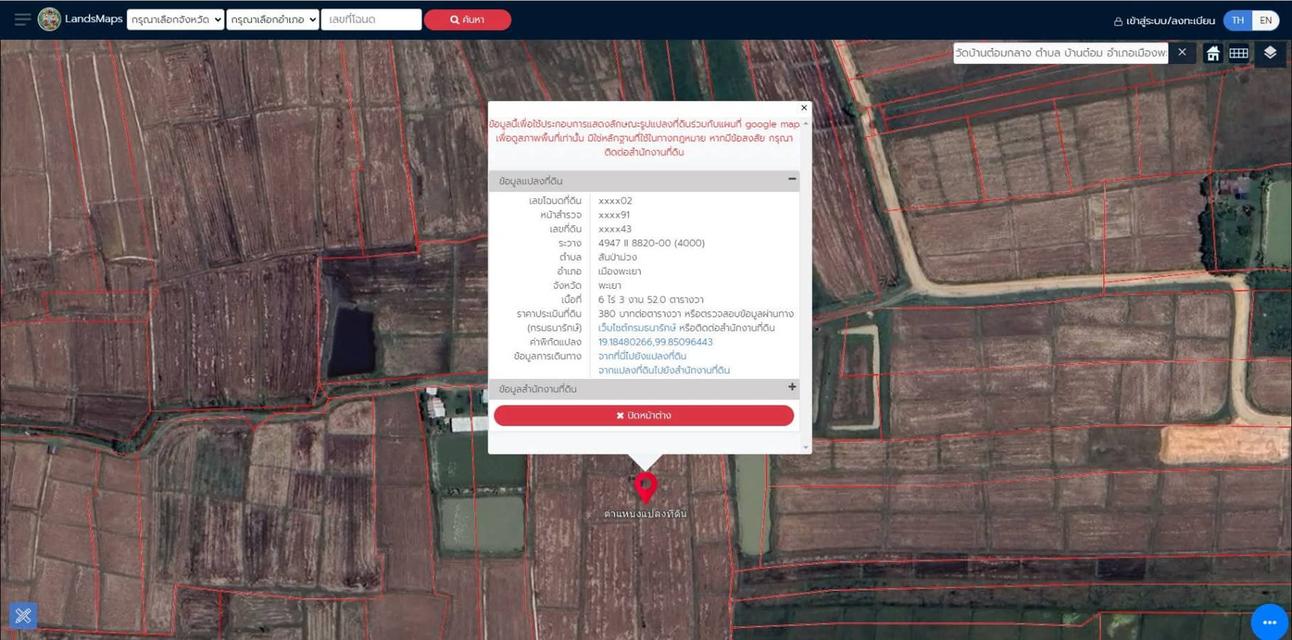Screen dimensions: 1292x640
Task: Open the province selection dropdown
Action: 175,20
